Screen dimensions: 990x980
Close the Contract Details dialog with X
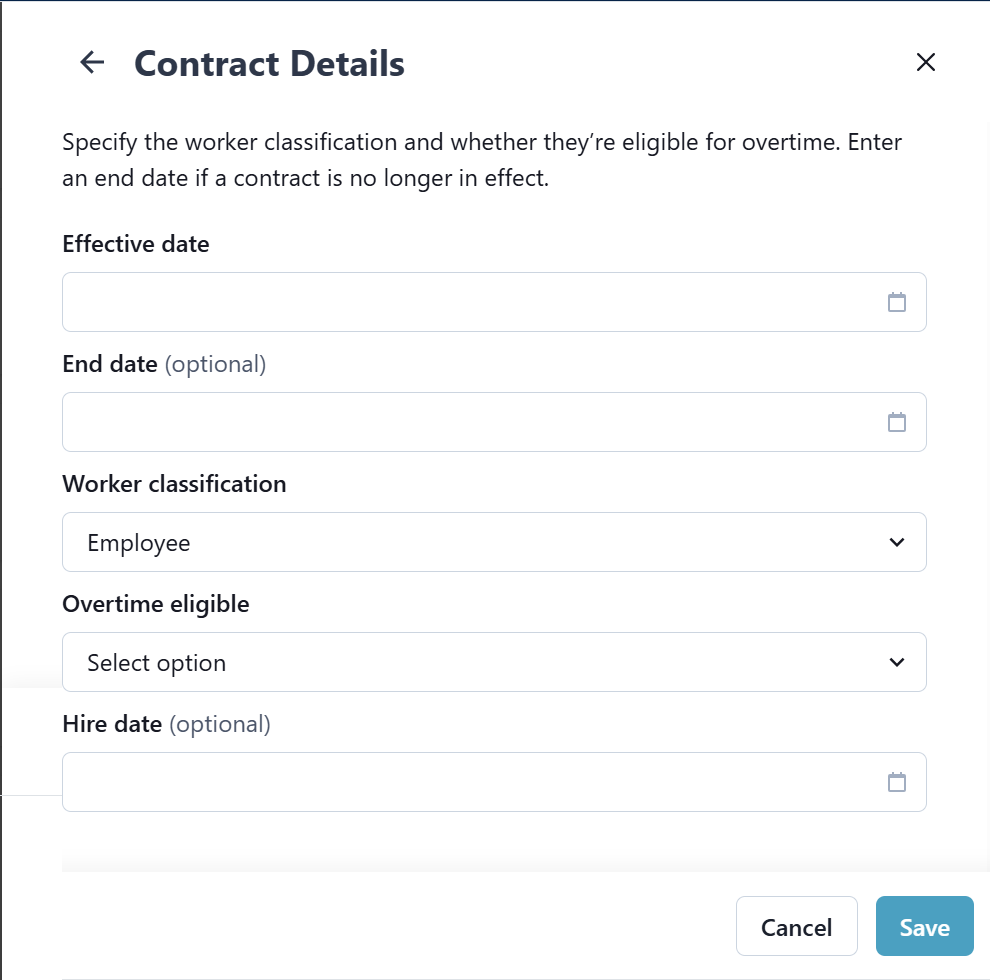coord(926,62)
